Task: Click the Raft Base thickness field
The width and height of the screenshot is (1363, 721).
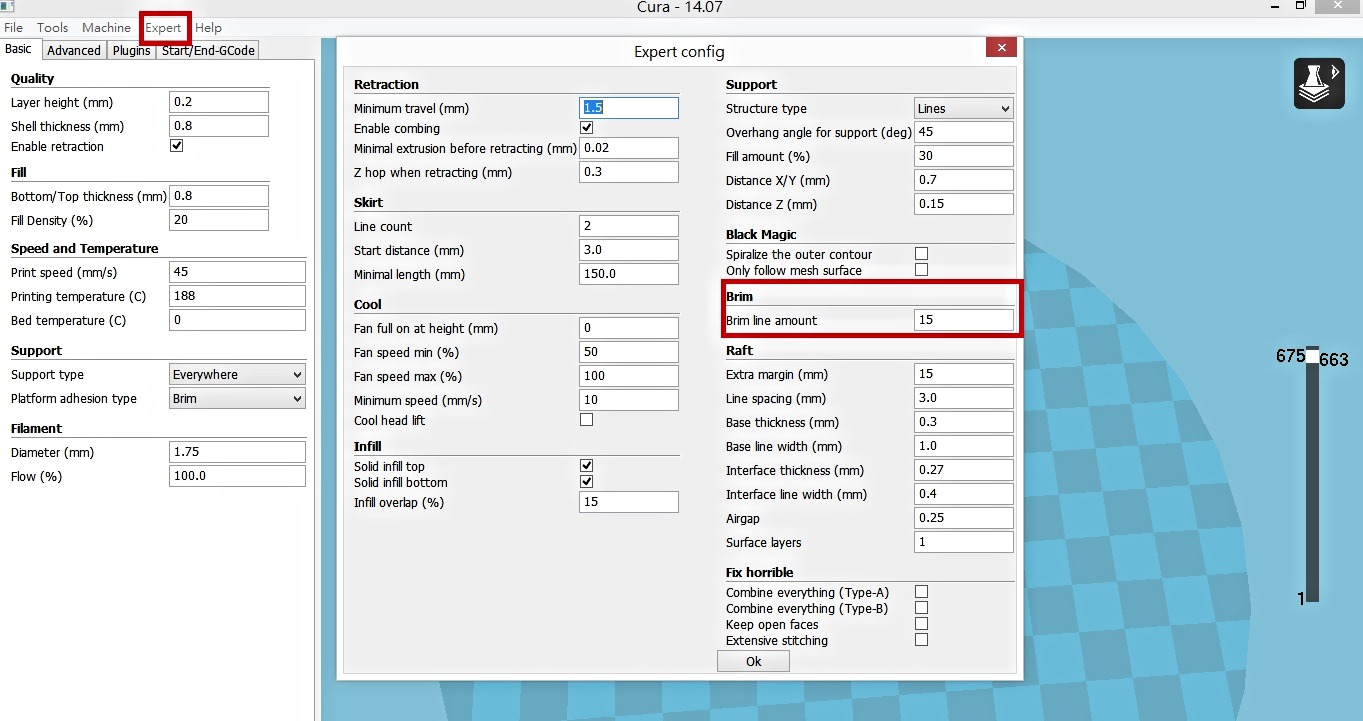Action: 964,422
